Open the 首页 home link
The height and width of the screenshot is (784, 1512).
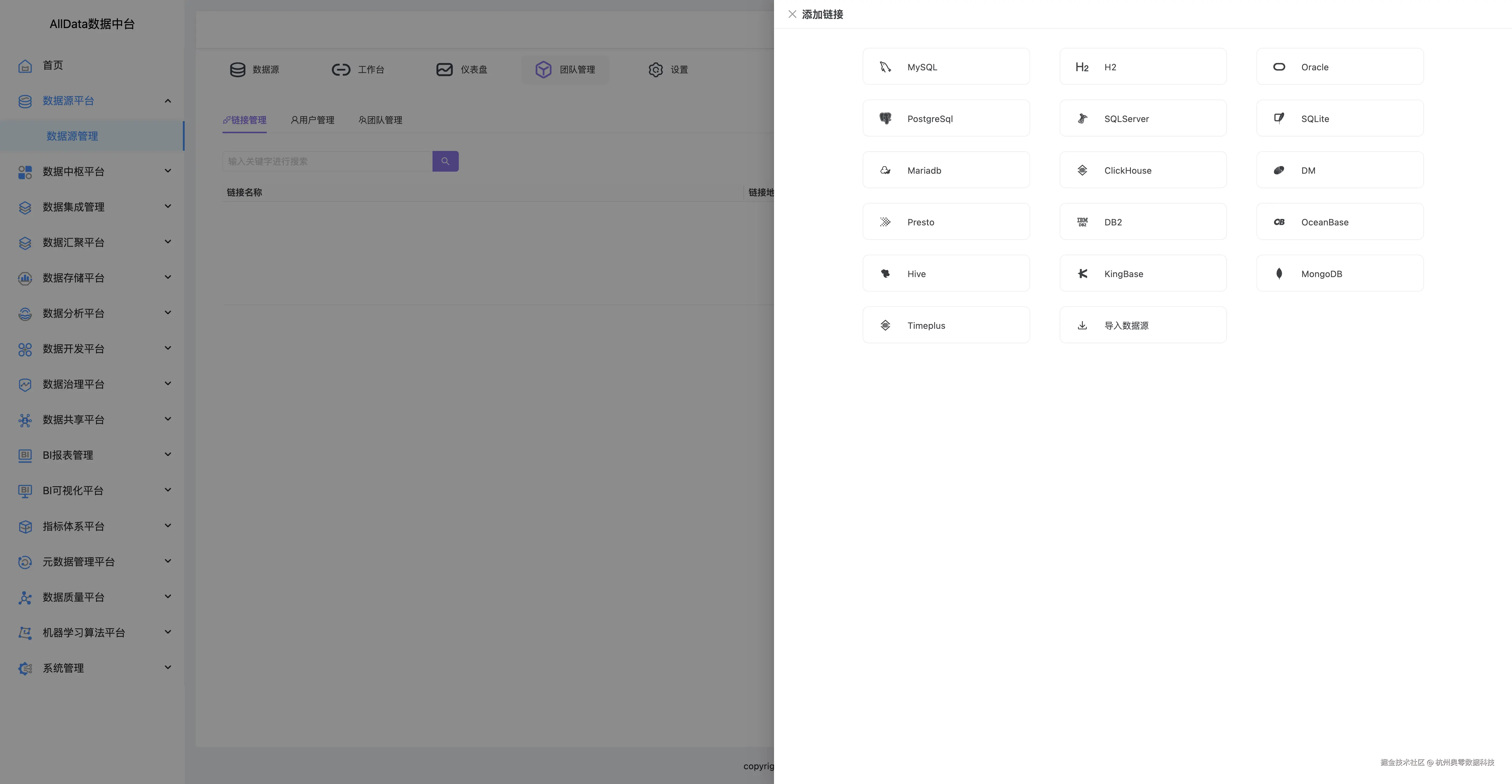tap(52, 65)
